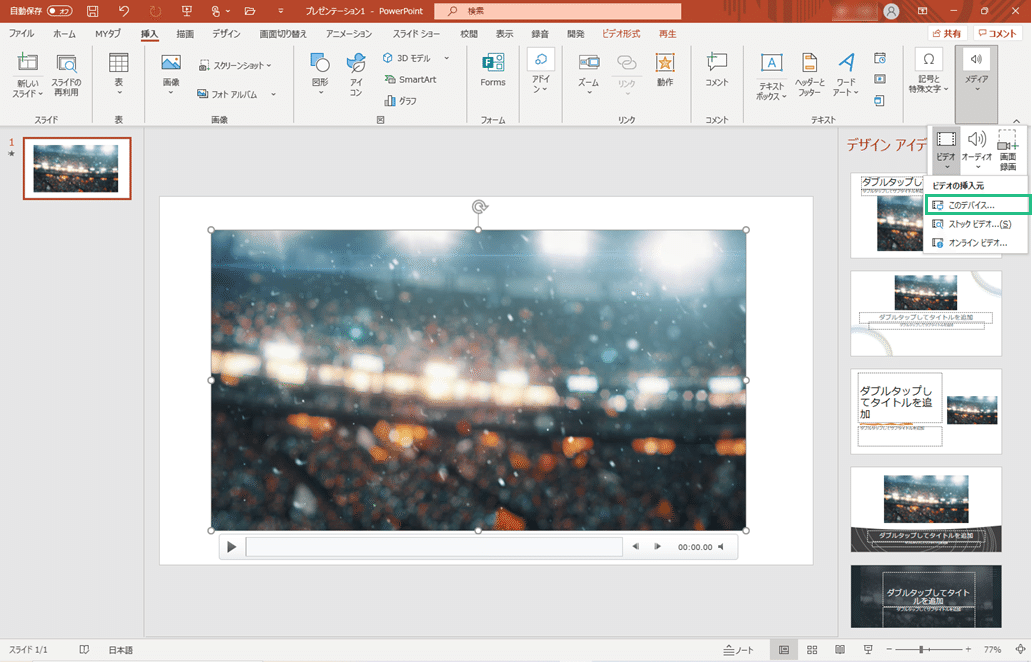Click Screen Recording (画面録画) icon
The height and width of the screenshot is (662, 1032).
click(1008, 140)
